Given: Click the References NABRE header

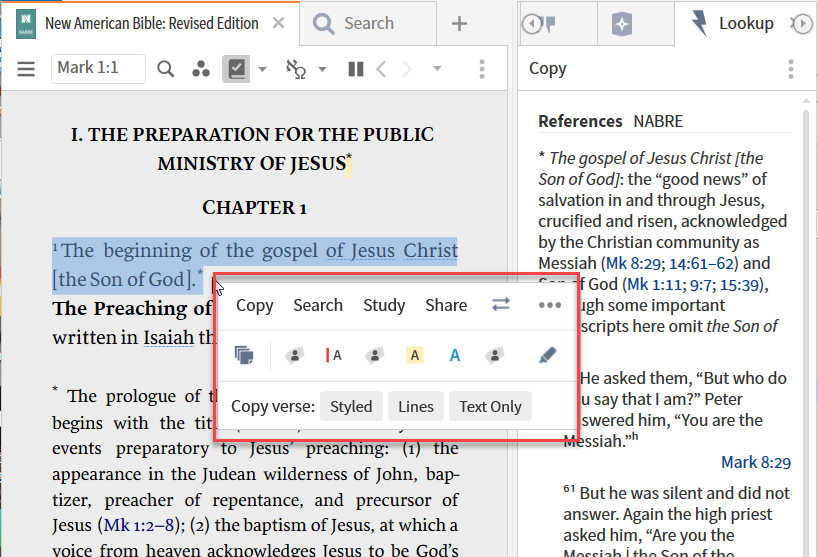Looking at the screenshot, I should [x=610, y=122].
